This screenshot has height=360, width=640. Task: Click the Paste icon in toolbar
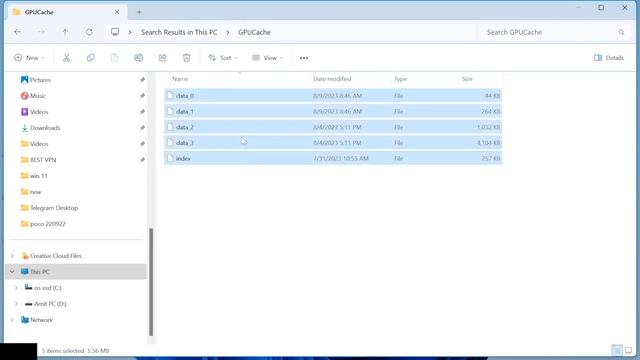pyautogui.click(x=115, y=58)
